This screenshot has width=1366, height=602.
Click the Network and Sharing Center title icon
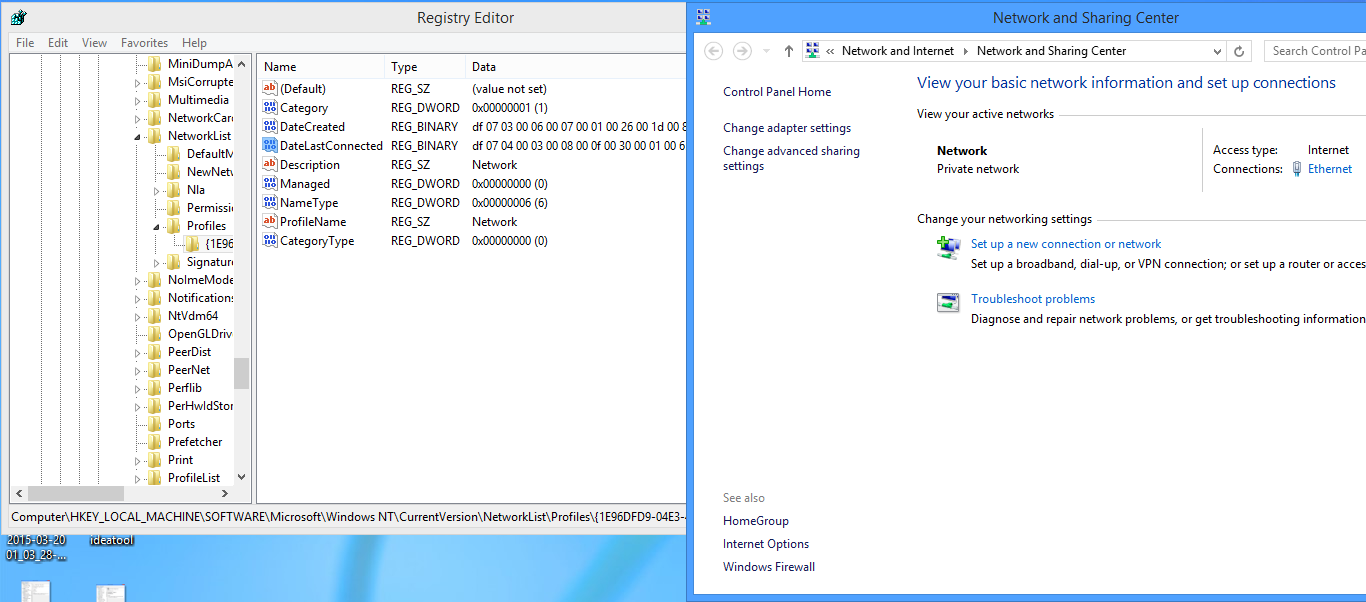(704, 18)
